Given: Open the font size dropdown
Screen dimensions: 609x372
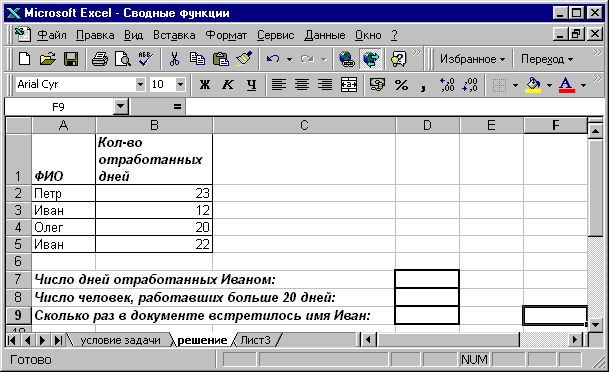Looking at the screenshot, I should coord(180,84).
